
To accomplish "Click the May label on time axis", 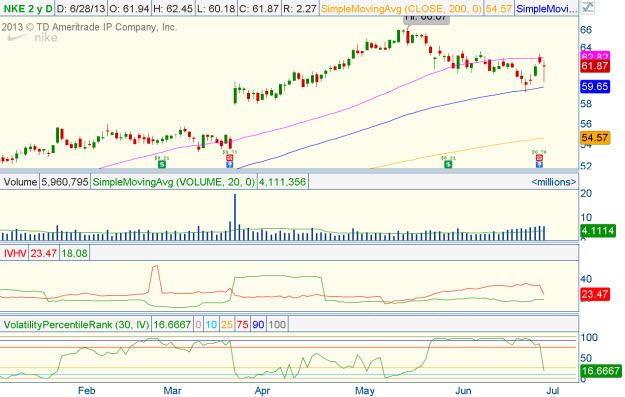I will click(365, 391).
